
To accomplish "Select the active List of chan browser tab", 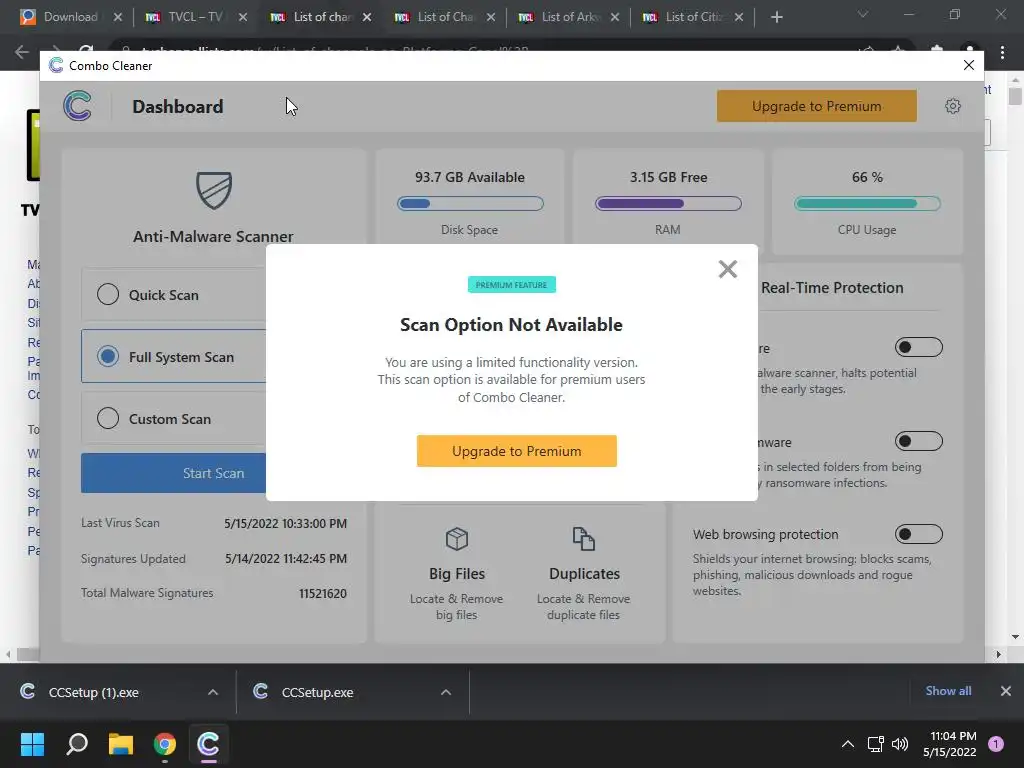I will click(320, 17).
